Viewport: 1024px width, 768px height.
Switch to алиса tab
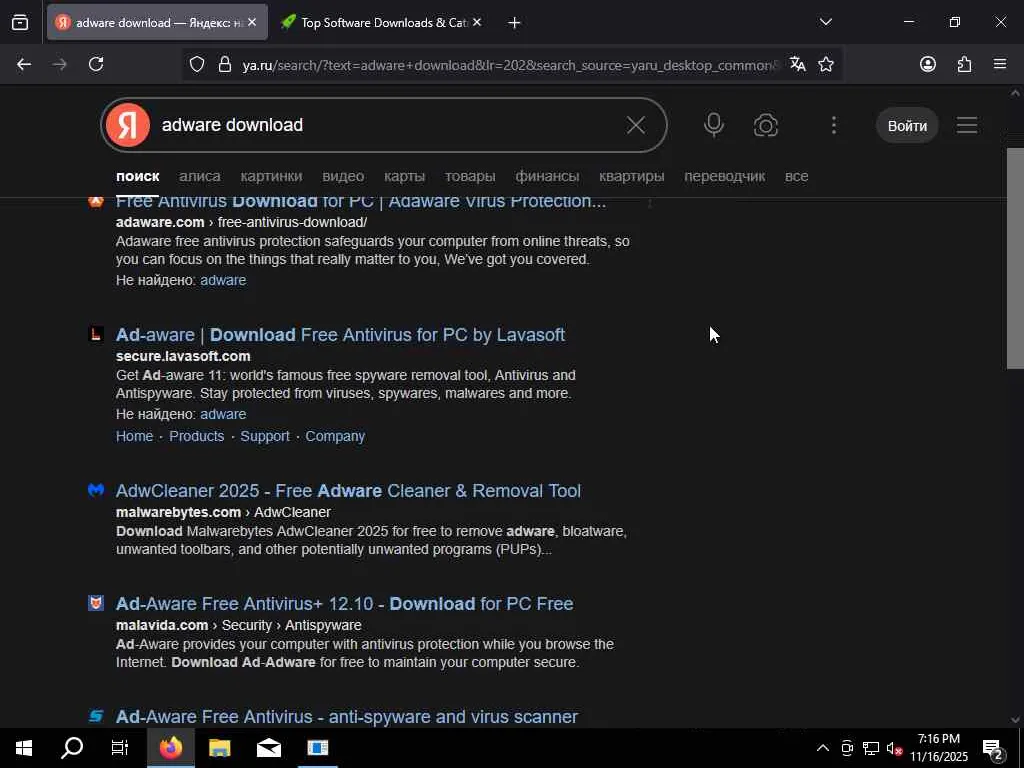tap(200, 176)
